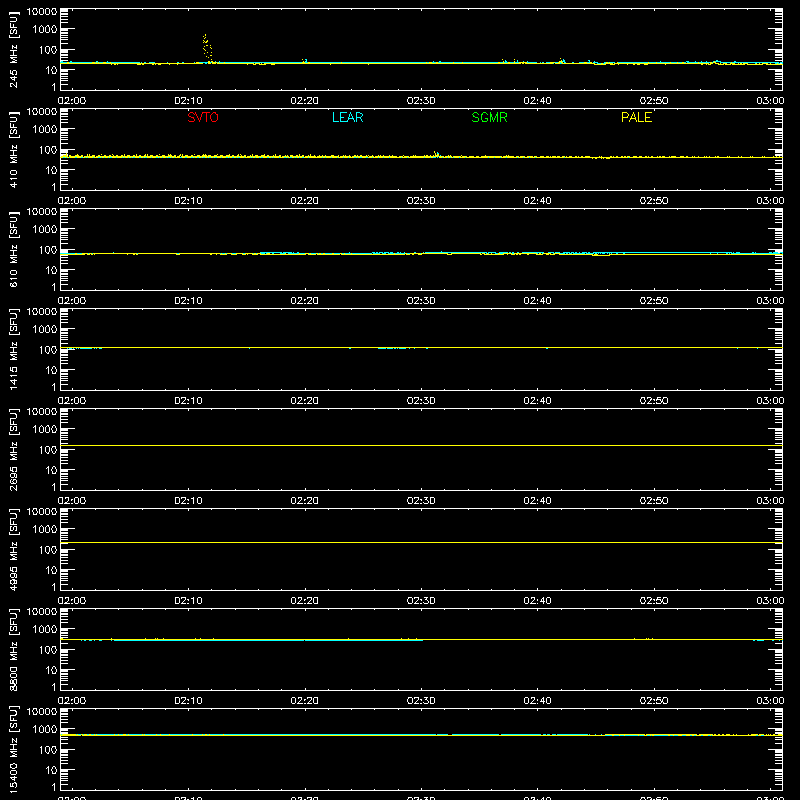Click the 02:20 time label under 4995 MHz plot
800x800 pixels.
point(305,601)
